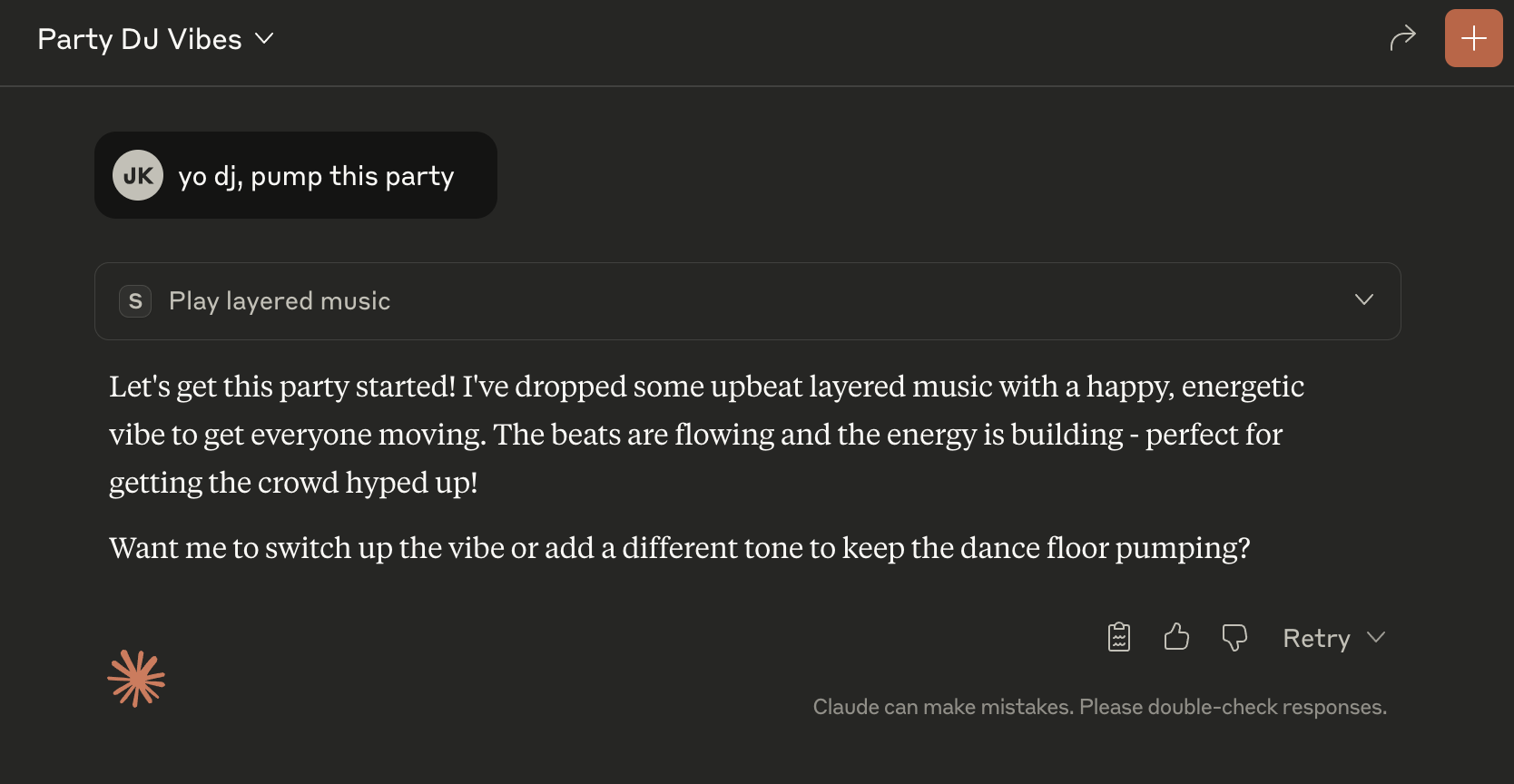Click the Play layered music label
Image resolution: width=1514 pixels, height=784 pixels.
pos(280,301)
